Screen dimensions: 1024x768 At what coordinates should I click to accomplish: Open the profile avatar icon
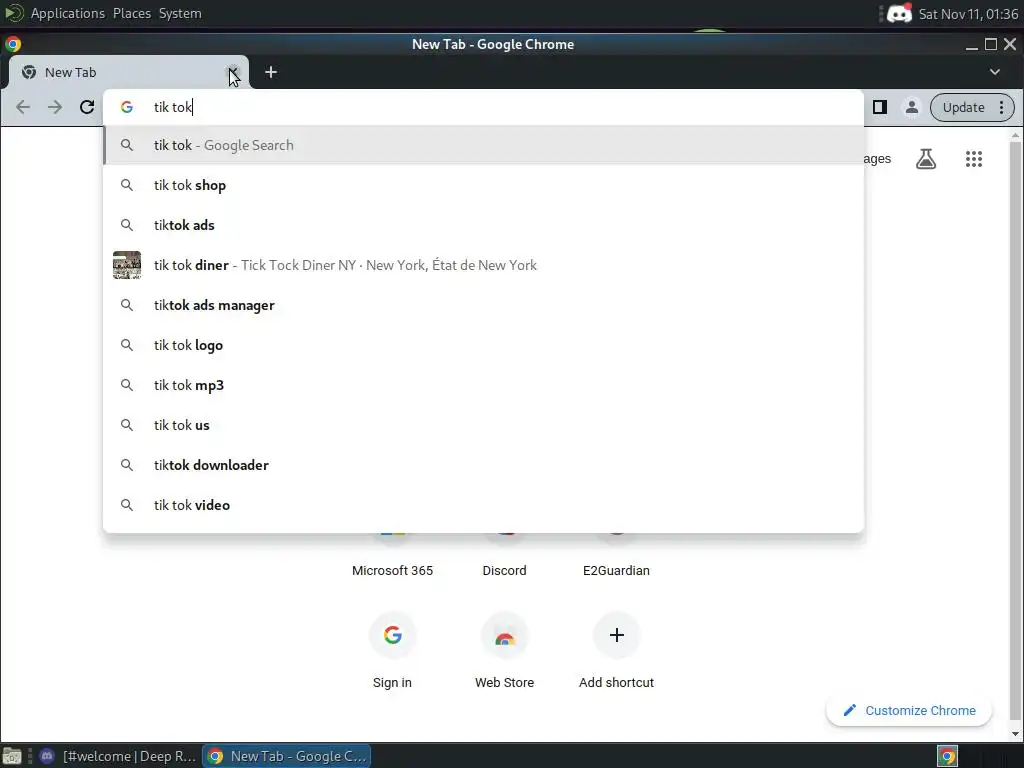coord(912,107)
